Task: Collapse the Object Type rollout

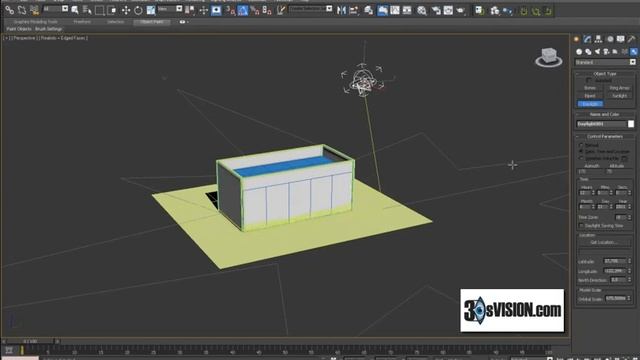Action: click(x=604, y=73)
